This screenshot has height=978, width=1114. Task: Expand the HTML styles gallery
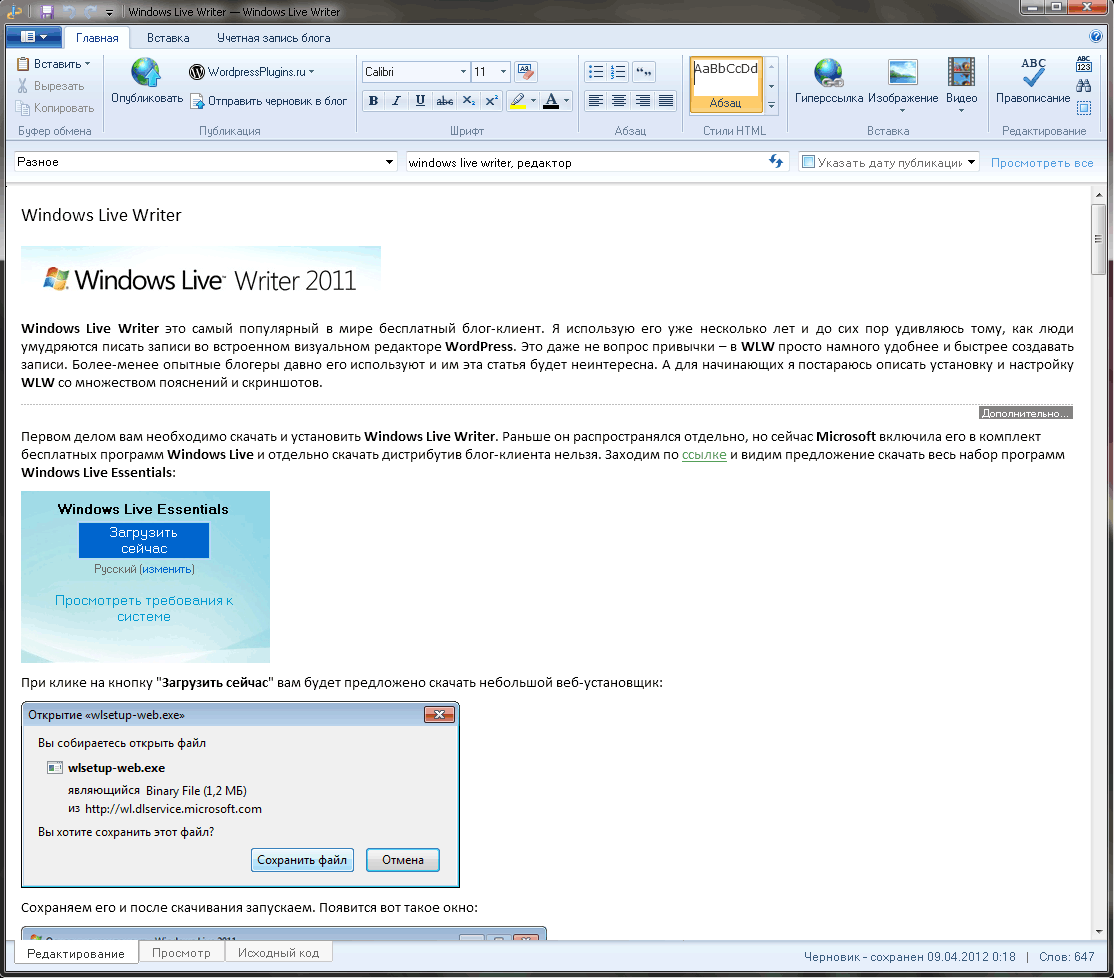[x=772, y=105]
